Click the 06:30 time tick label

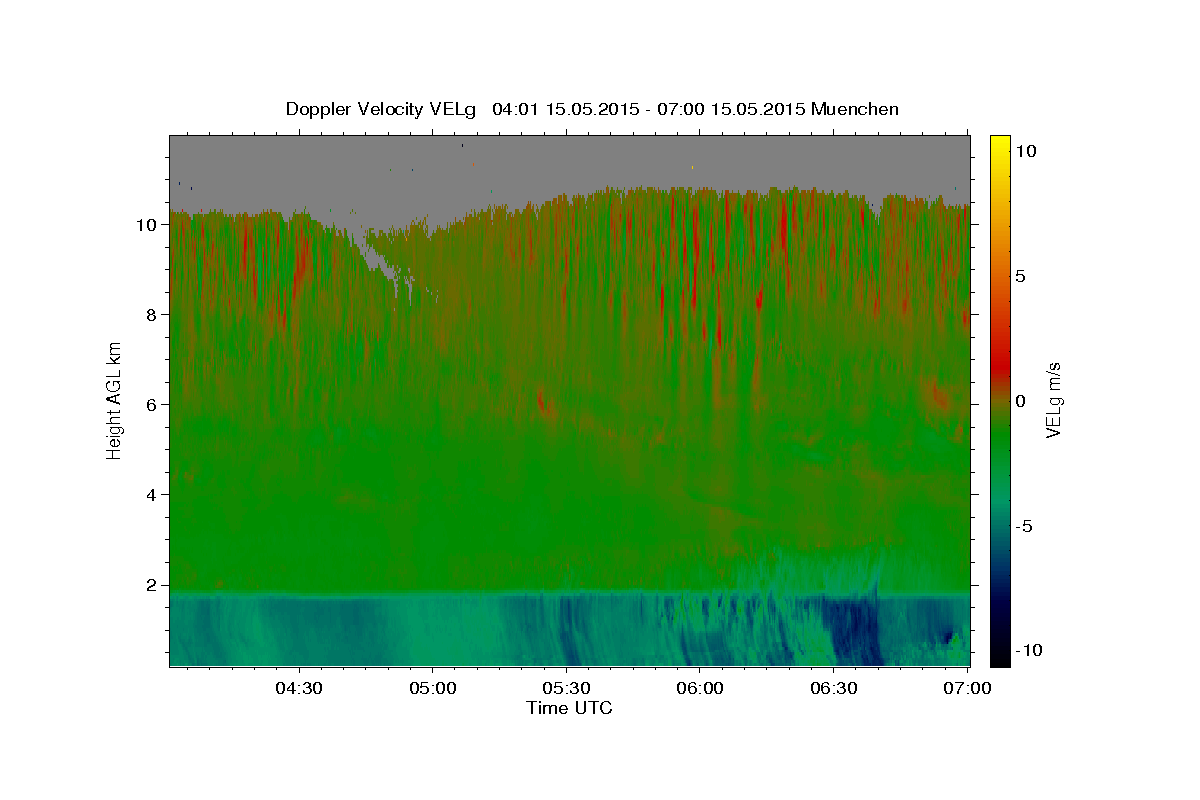[834, 688]
